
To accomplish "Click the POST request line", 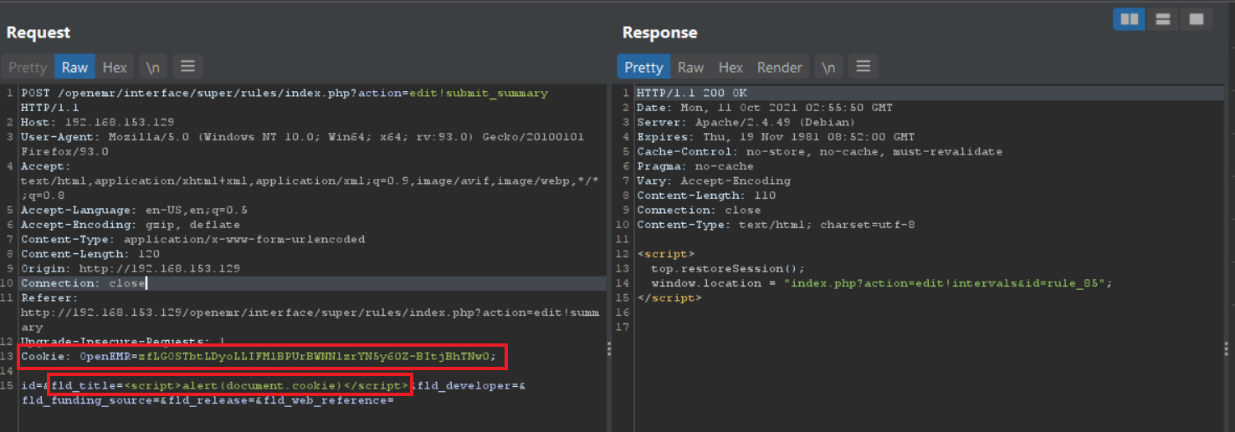I will (284, 99).
